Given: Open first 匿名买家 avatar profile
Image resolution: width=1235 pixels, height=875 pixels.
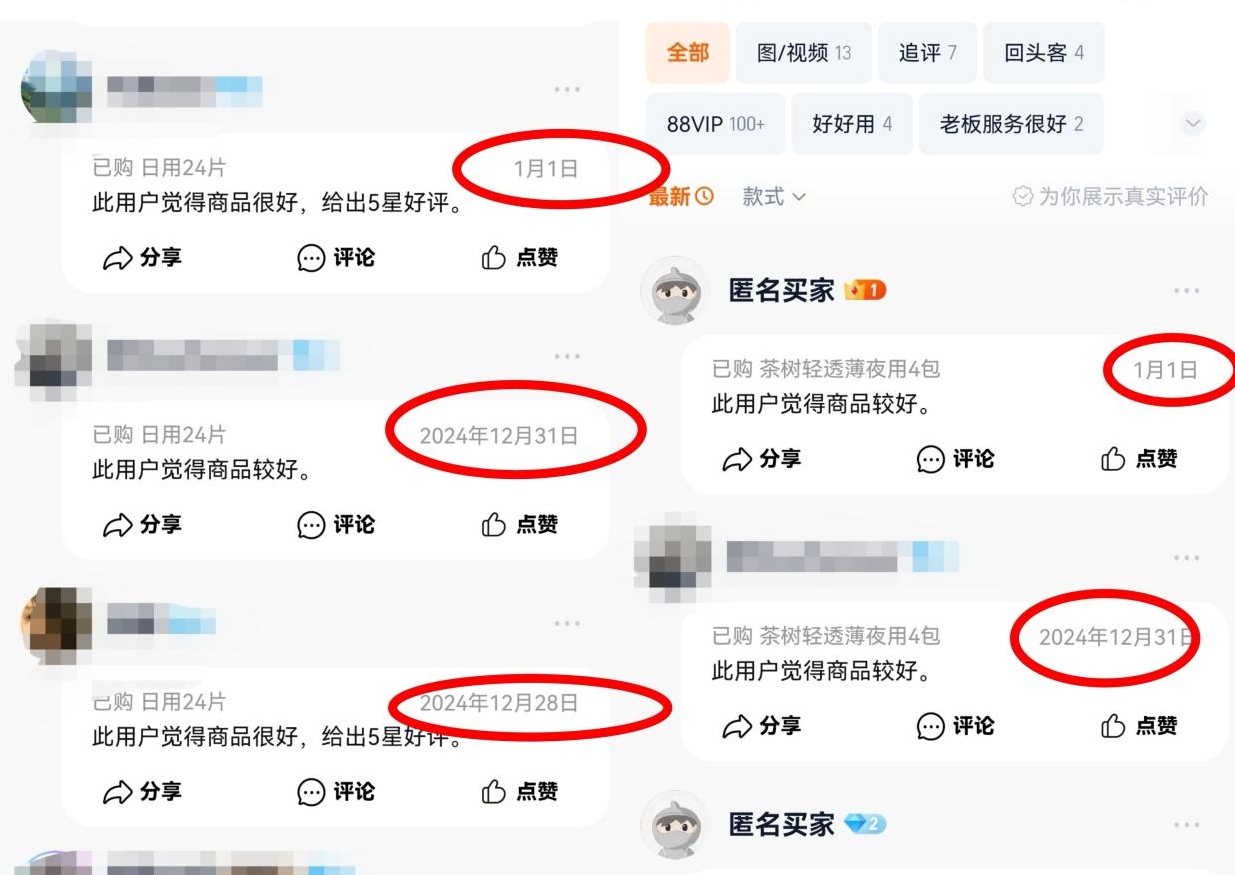Looking at the screenshot, I should pyautogui.click(x=673, y=291).
